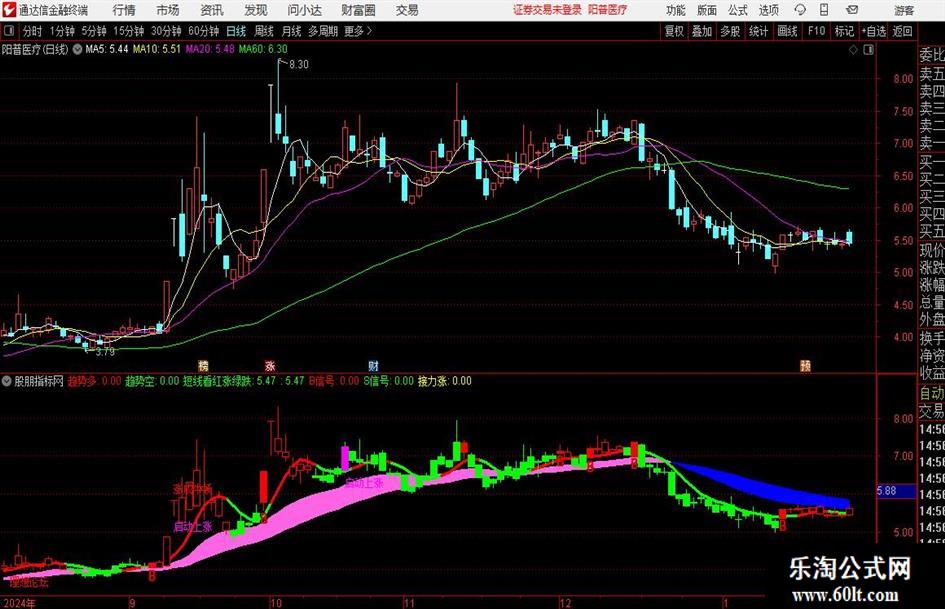Add stock via the +自选 button
This screenshot has width=945, height=609.
point(873,31)
